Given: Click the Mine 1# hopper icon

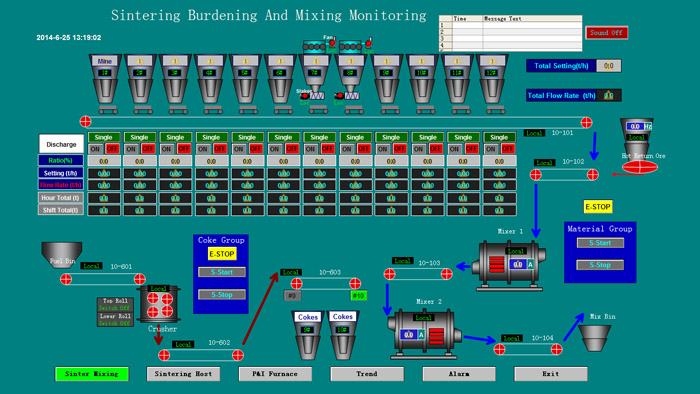Looking at the screenshot, I should 105,83.
